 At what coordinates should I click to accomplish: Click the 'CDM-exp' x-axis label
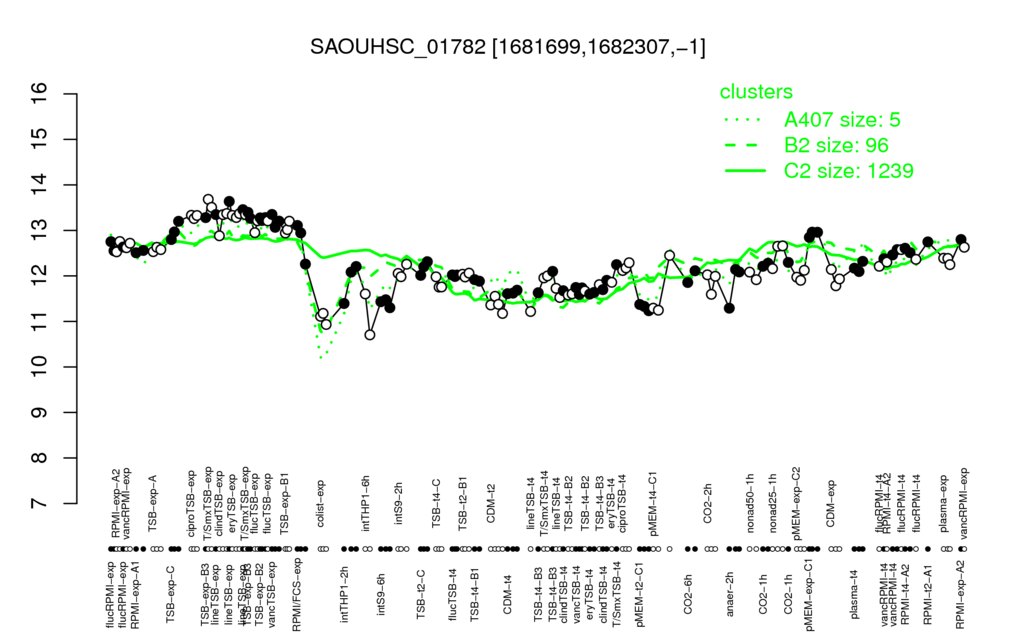click(x=831, y=503)
